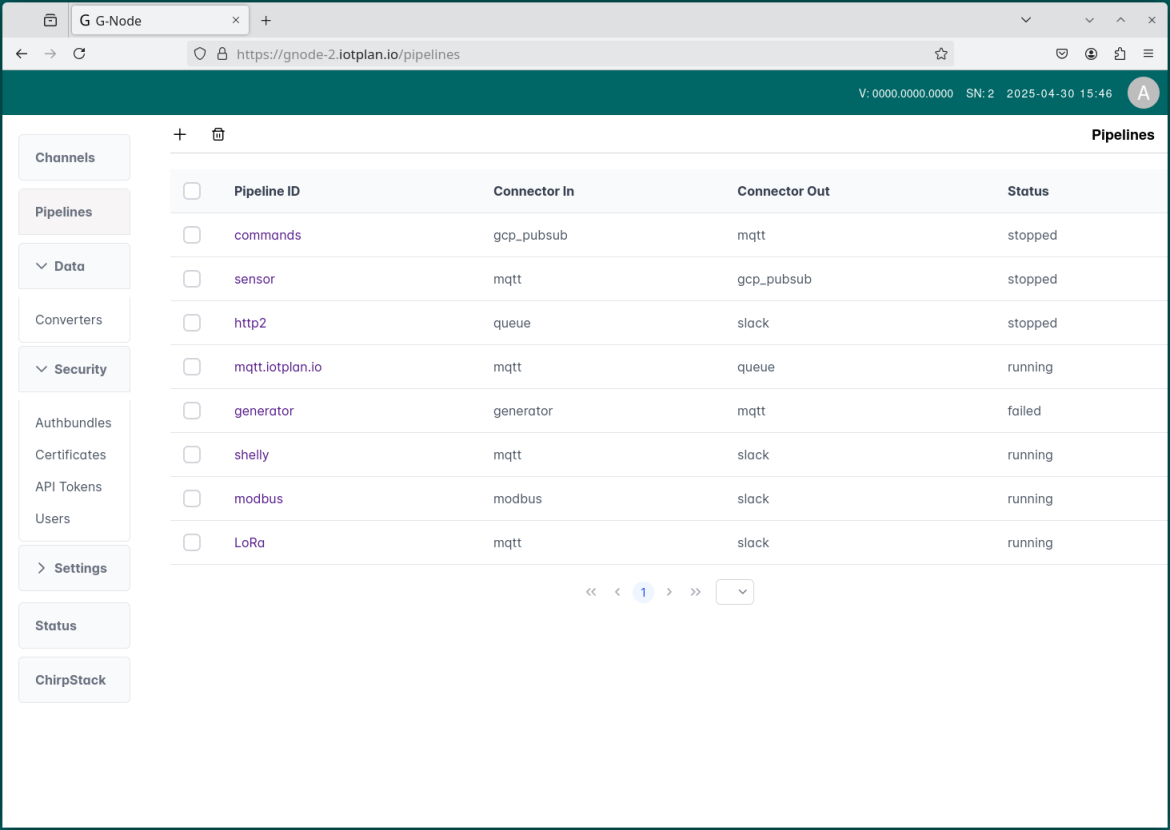The width and height of the screenshot is (1170, 830).
Task: Toggle the select-all pipelines checkbox
Action: 192,191
